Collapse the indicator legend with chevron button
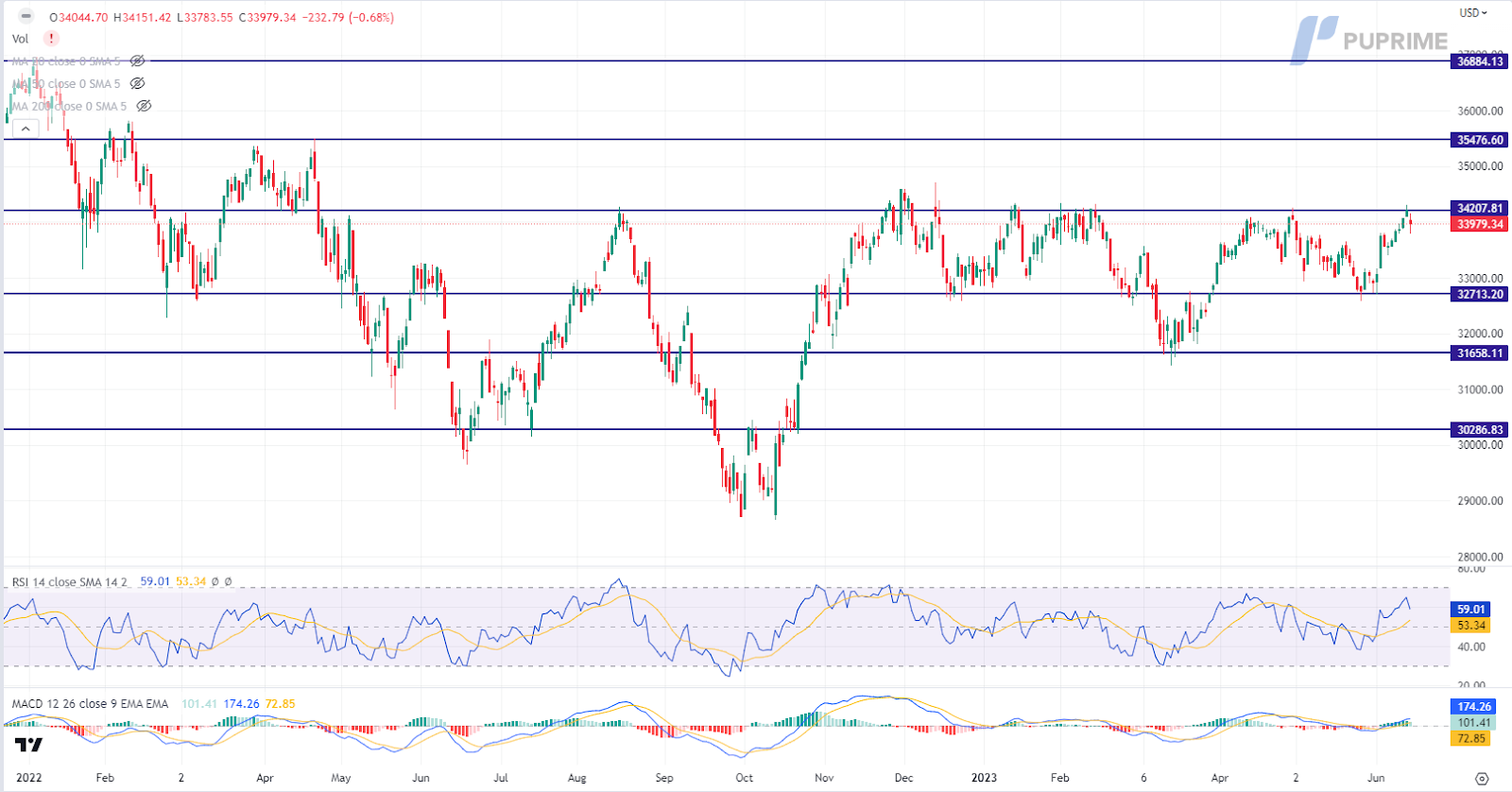Viewport: 1512px width, 792px height. click(x=26, y=129)
